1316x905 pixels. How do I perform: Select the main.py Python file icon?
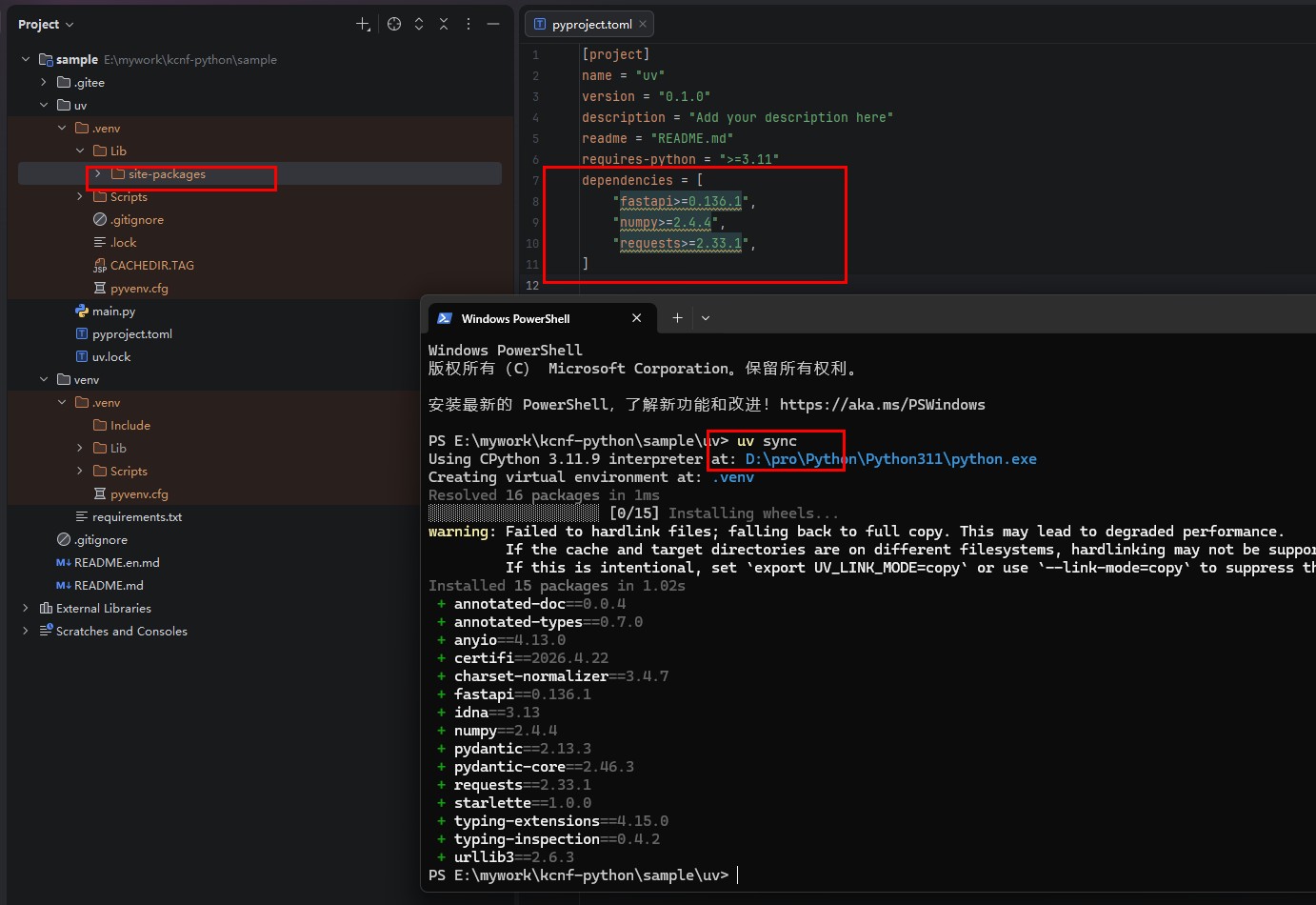[x=82, y=311]
